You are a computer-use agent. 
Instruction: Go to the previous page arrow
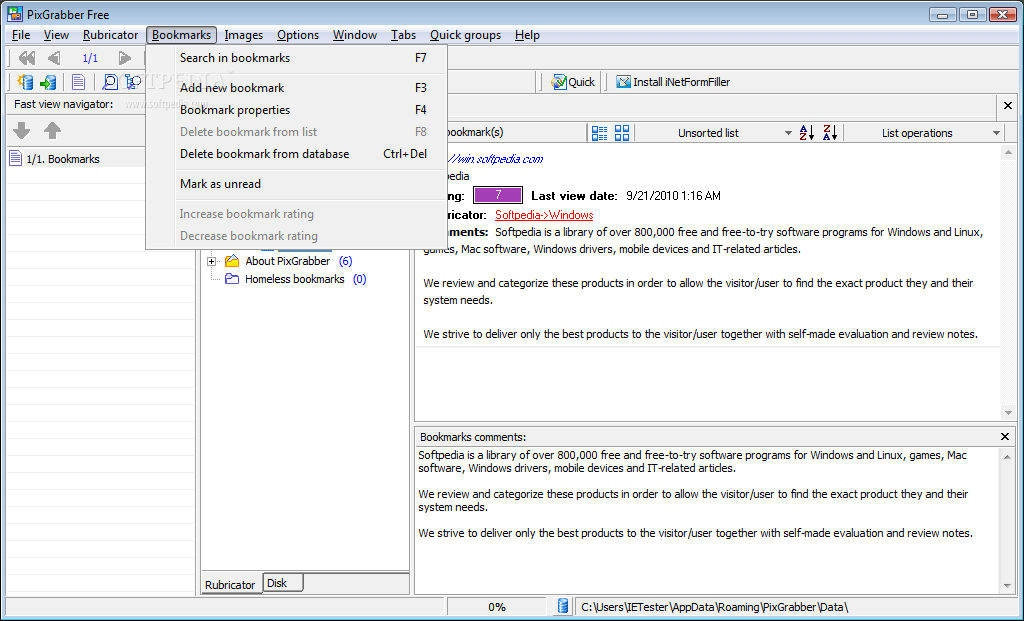[54, 58]
